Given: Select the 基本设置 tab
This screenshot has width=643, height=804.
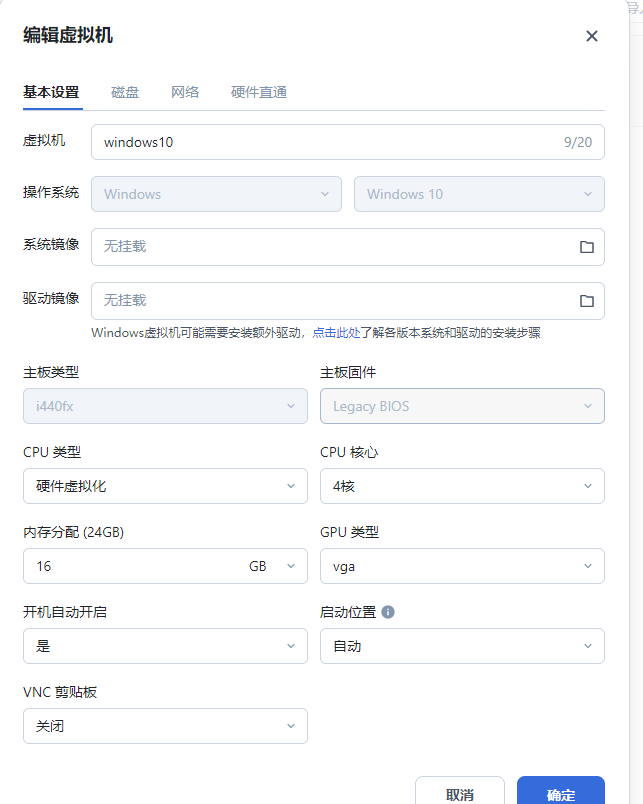Looking at the screenshot, I should point(51,92).
